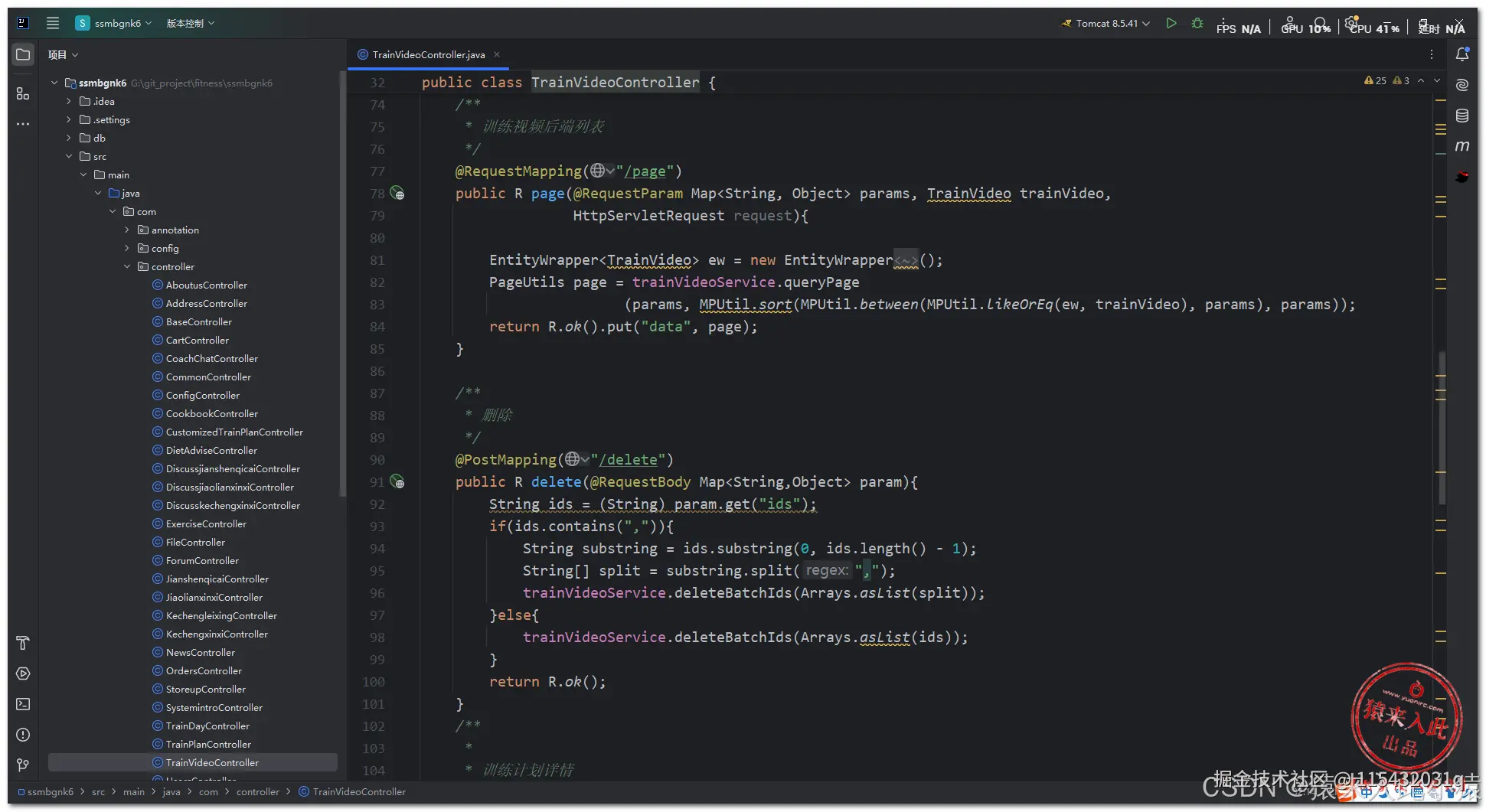Open CoachChatController class
The width and height of the screenshot is (1486, 812).
212,358
